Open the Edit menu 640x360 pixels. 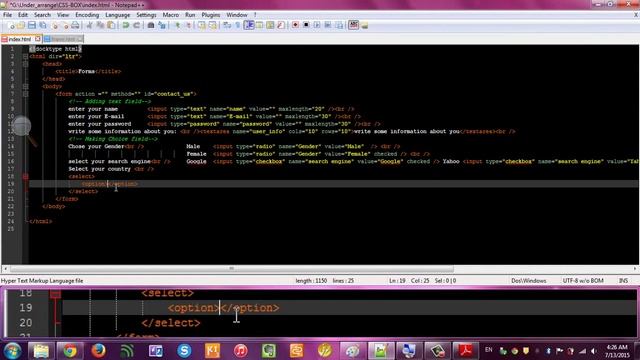(23, 15)
